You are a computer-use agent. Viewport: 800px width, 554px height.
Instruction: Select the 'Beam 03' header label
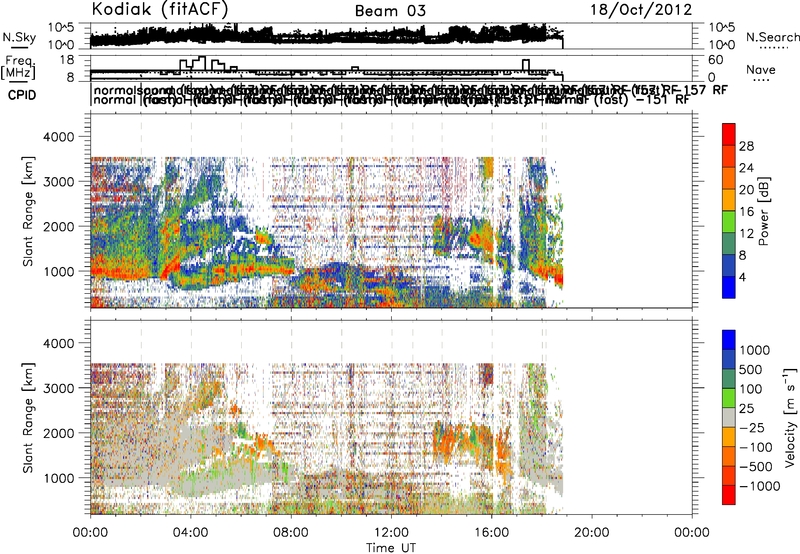coord(390,11)
